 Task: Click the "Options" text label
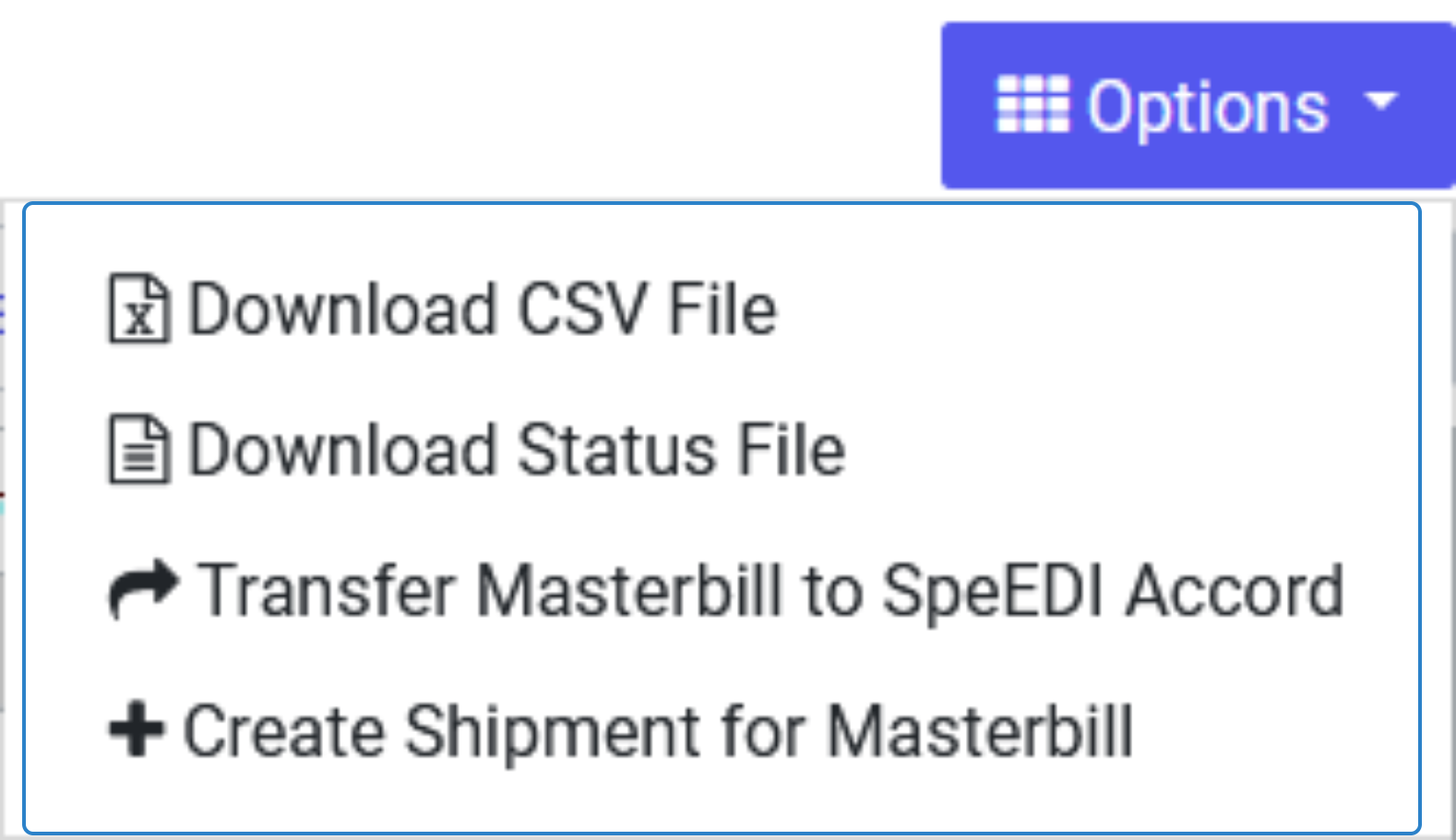click(1208, 109)
